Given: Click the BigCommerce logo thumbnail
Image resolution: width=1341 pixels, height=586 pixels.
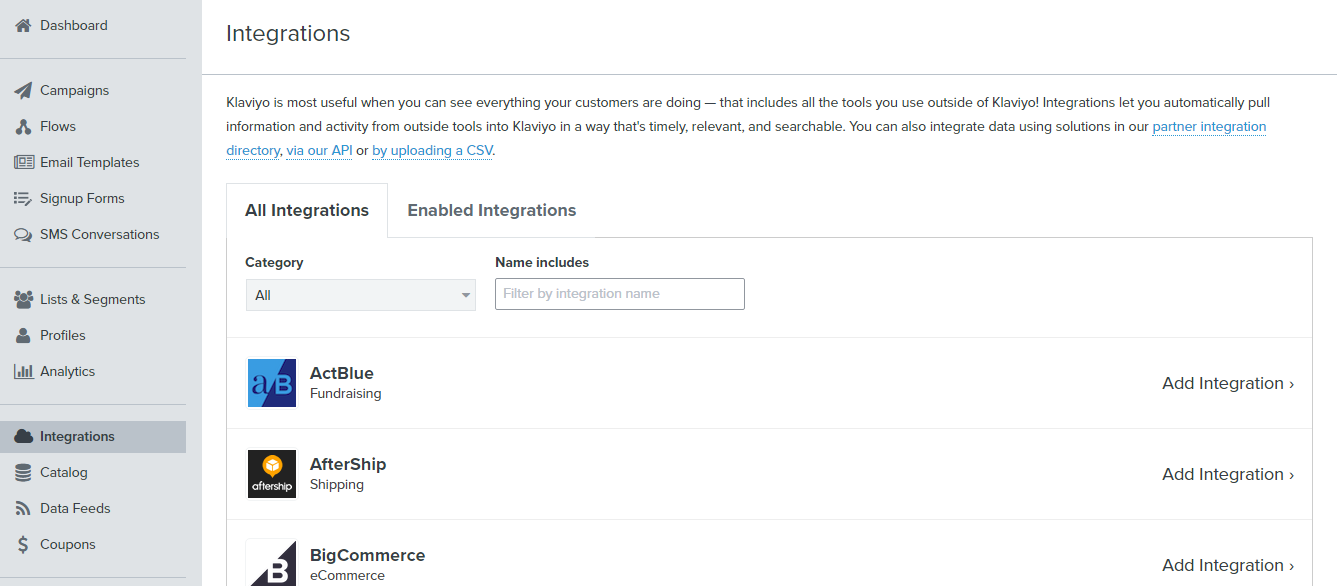Looking at the screenshot, I should (x=272, y=563).
